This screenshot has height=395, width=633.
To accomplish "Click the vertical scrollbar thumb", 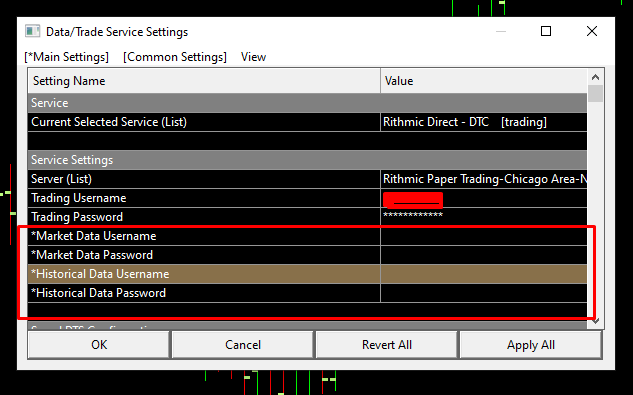I will [595, 93].
